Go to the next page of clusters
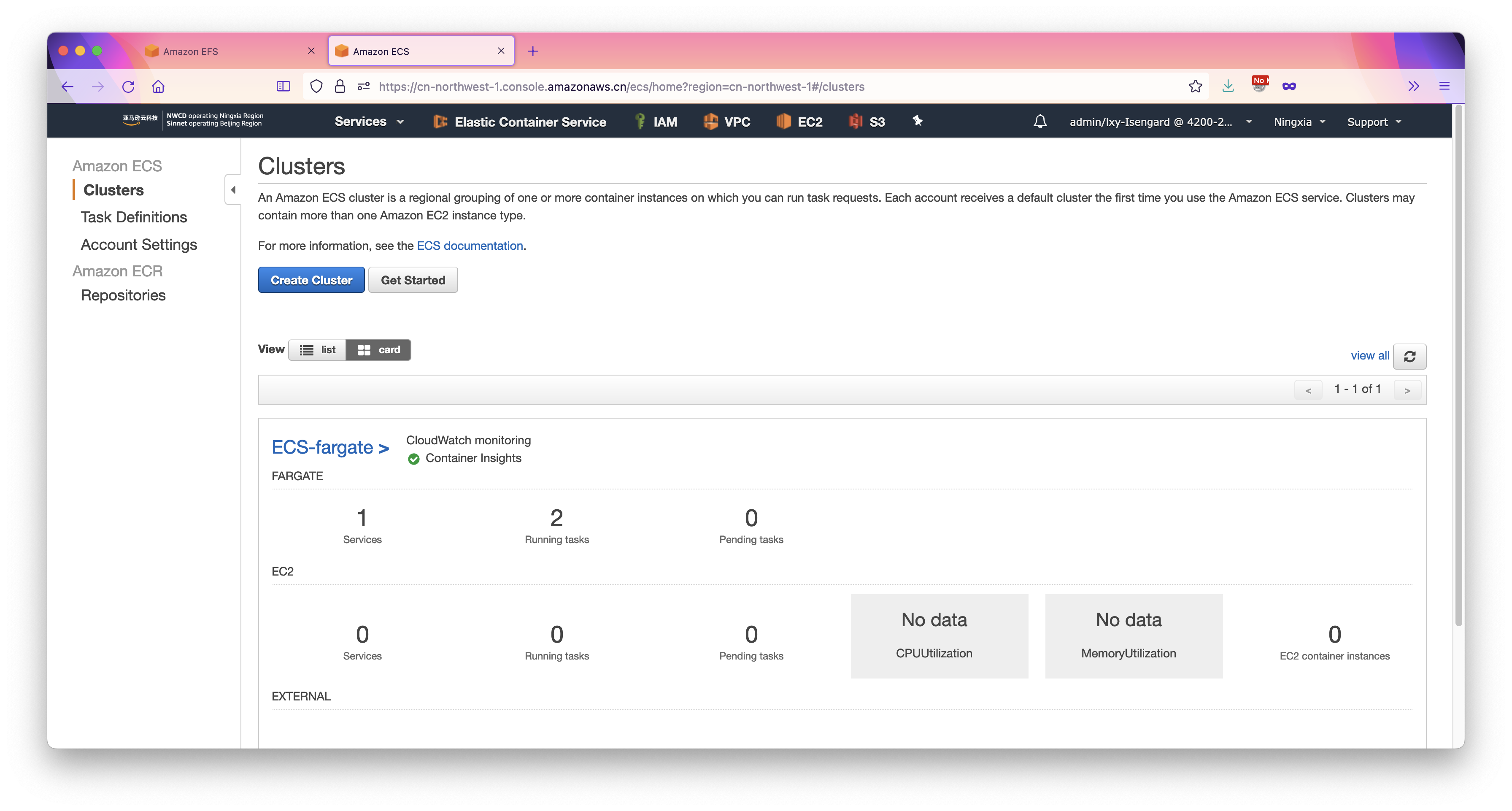This screenshot has width=1512, height=811. 1407,390
